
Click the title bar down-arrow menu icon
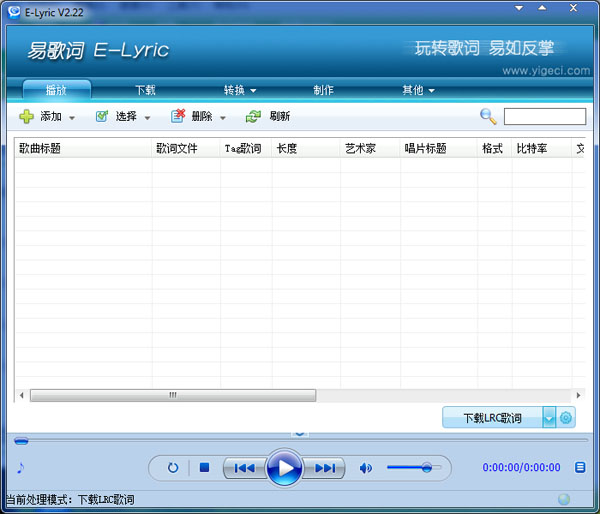click(519, 8)
